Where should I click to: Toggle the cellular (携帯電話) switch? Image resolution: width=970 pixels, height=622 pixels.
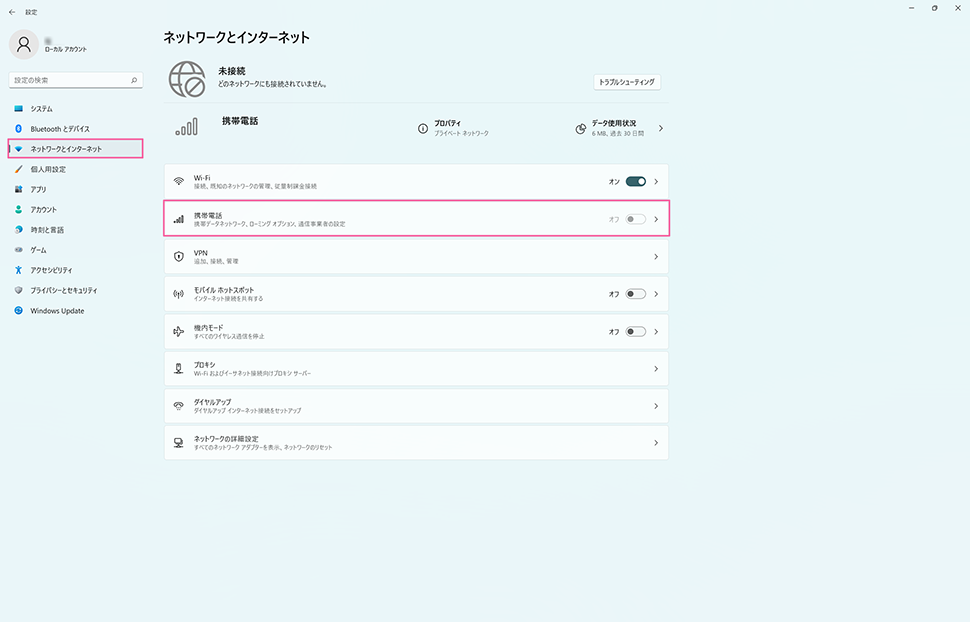(636, 219)
